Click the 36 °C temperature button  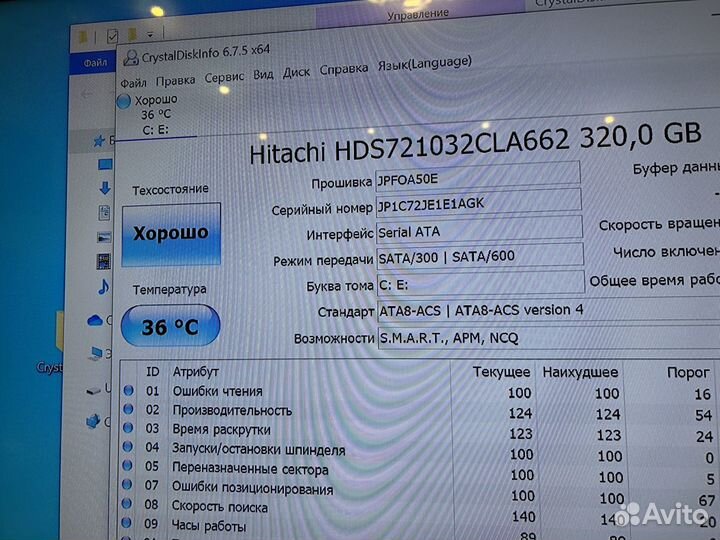tap(170, 326)
